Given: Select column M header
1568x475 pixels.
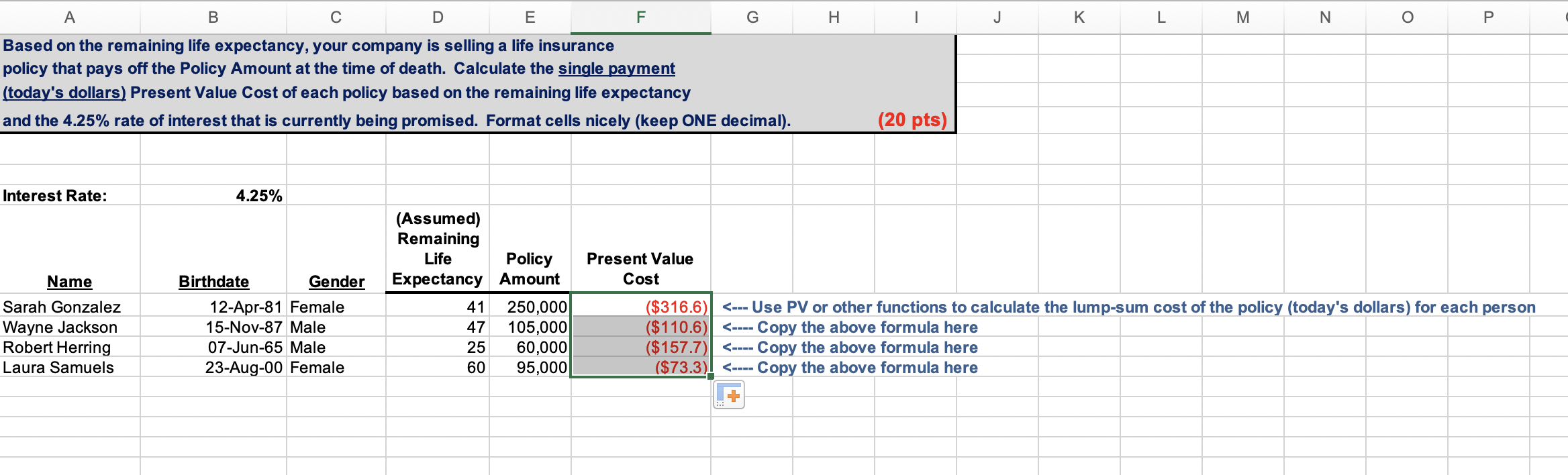Looking at the screenshot, I should coord(1243,17).
